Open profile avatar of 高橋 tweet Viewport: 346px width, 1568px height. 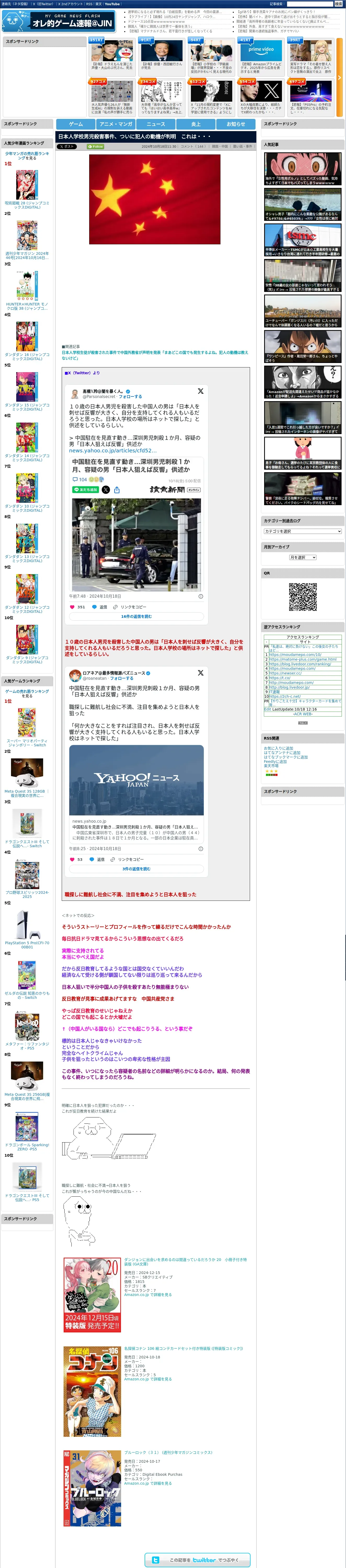pos(75,394)
